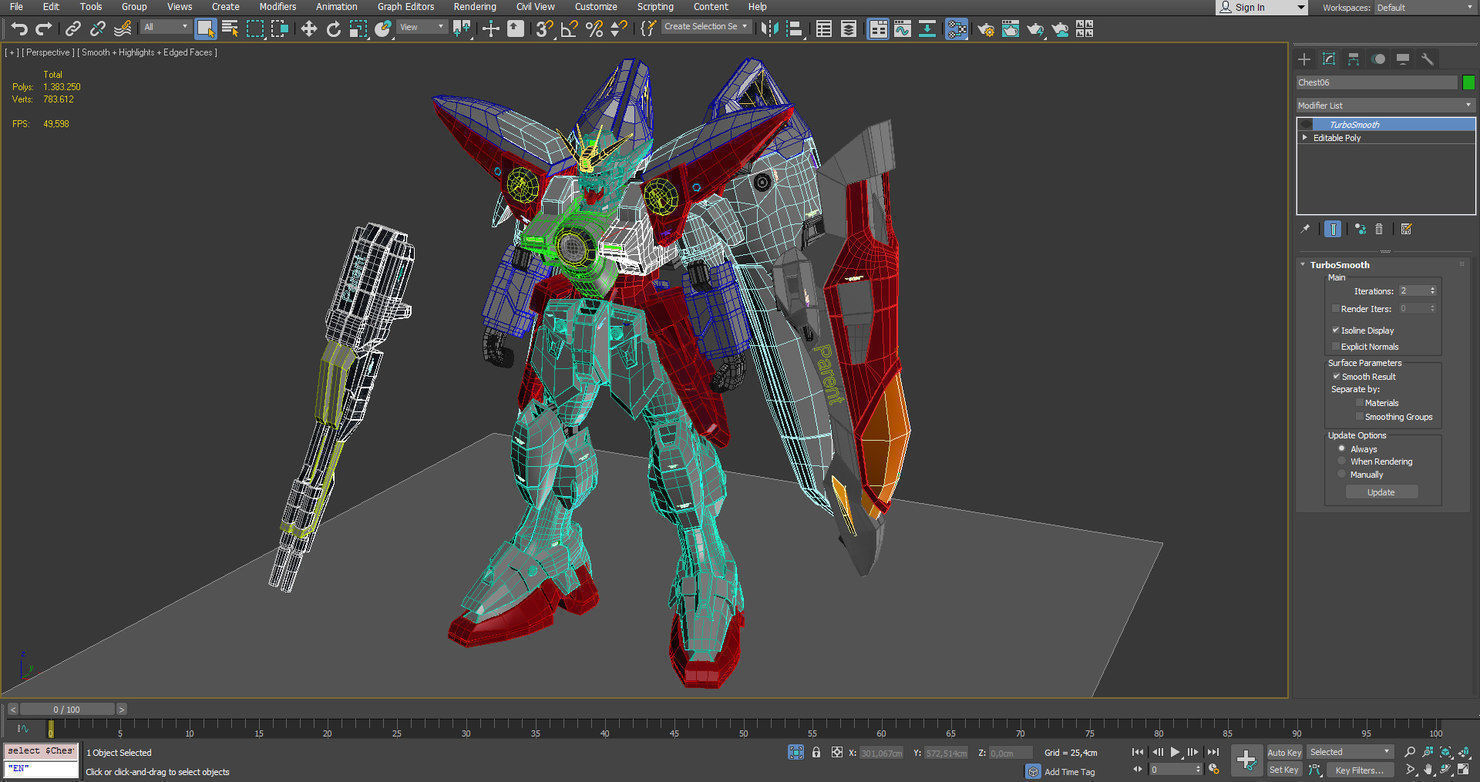
Task: Enable the Render Iters checkbox
Action: tap(1336, 309)
